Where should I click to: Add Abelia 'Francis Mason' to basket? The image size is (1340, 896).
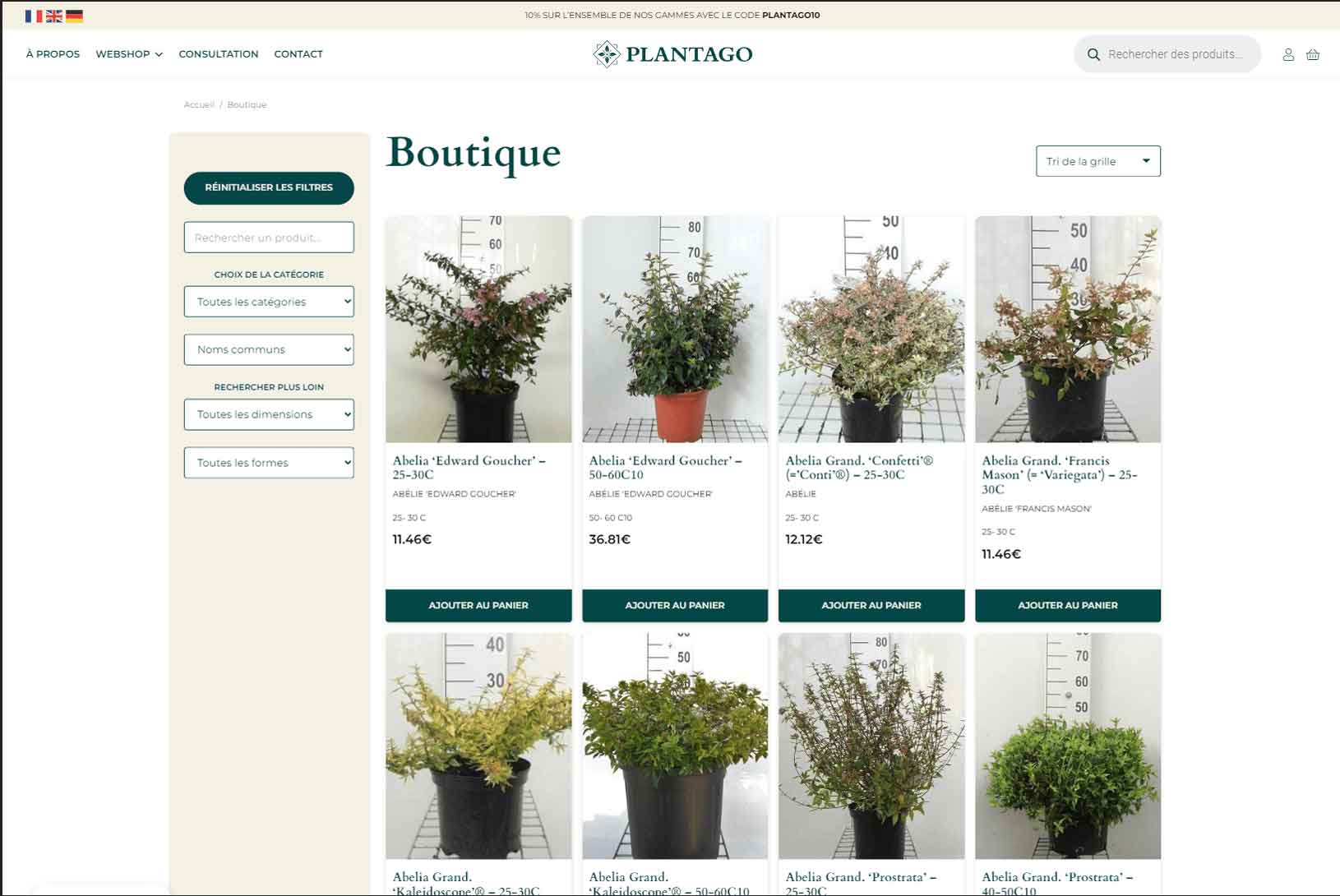tap(1068, 605)
